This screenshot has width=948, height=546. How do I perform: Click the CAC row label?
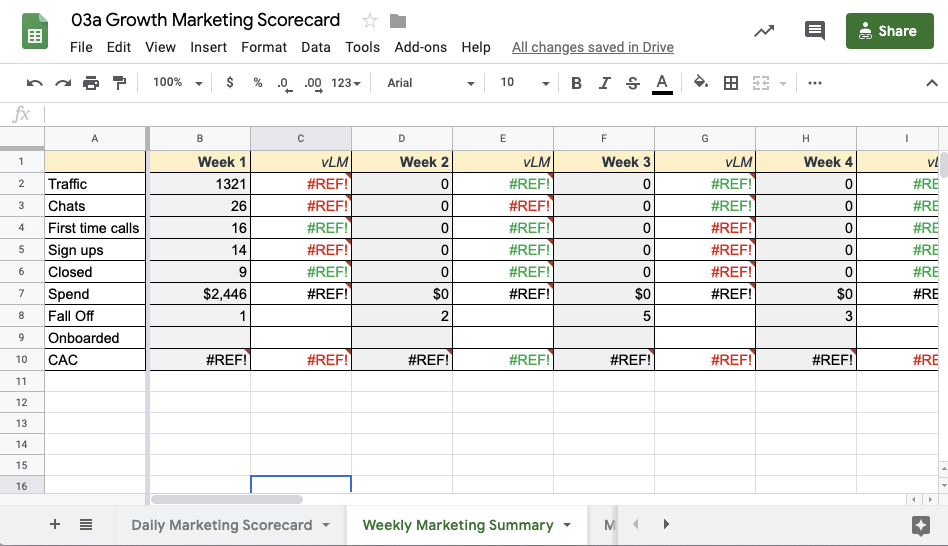pos(95,360)
